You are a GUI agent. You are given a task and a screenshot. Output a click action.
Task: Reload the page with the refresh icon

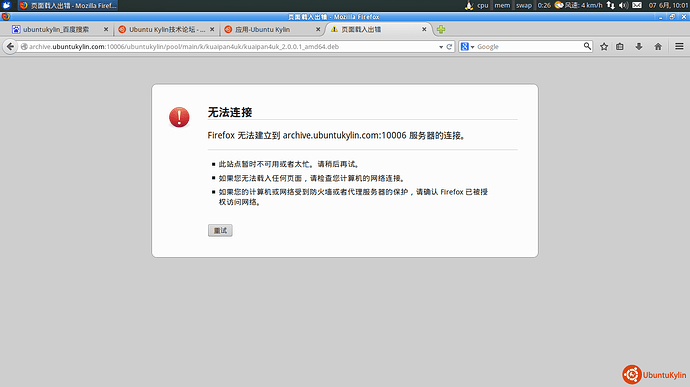pyautogui.click(x=449, y=47)
